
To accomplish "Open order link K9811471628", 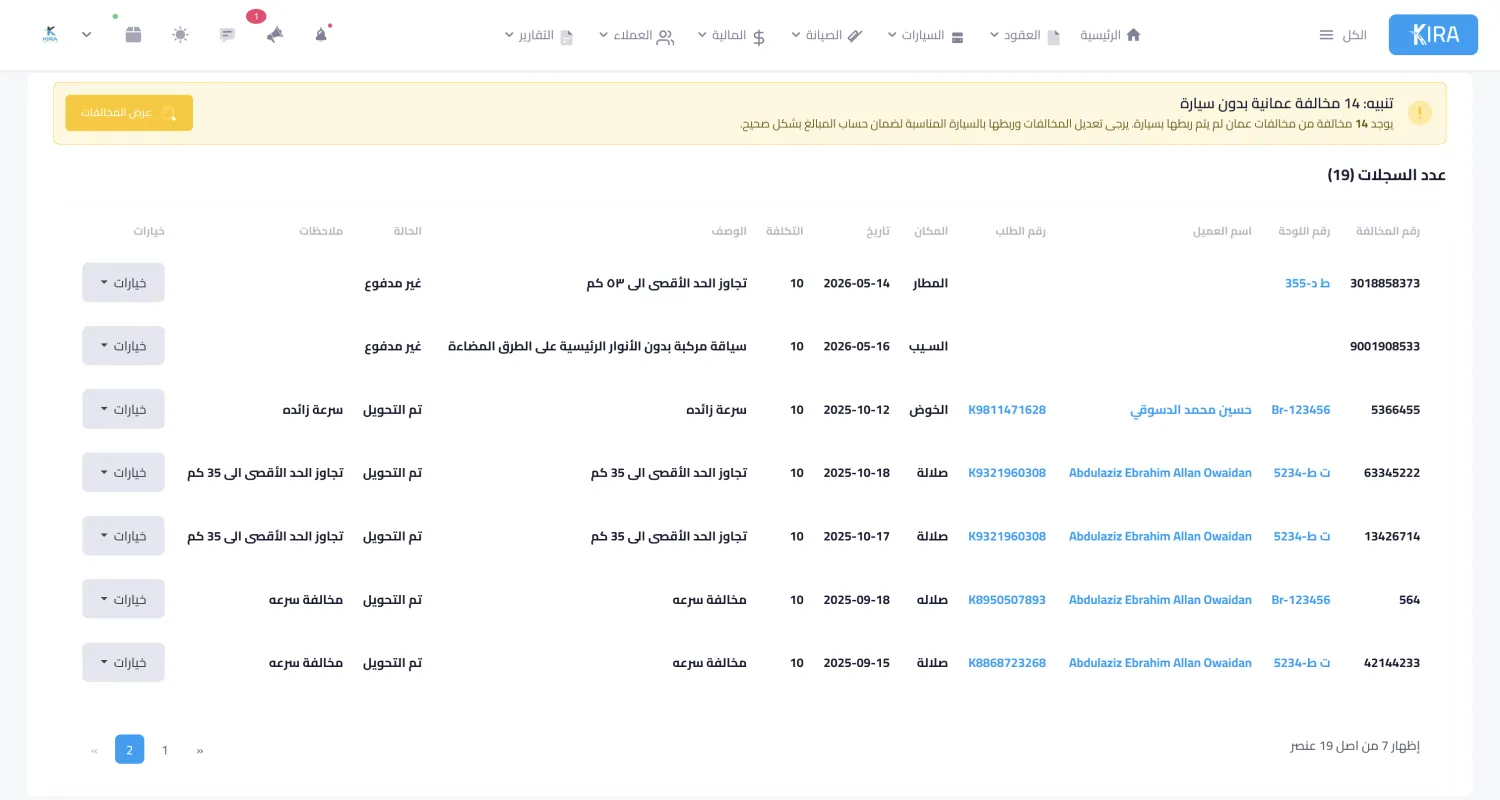I will point(1007,410).
